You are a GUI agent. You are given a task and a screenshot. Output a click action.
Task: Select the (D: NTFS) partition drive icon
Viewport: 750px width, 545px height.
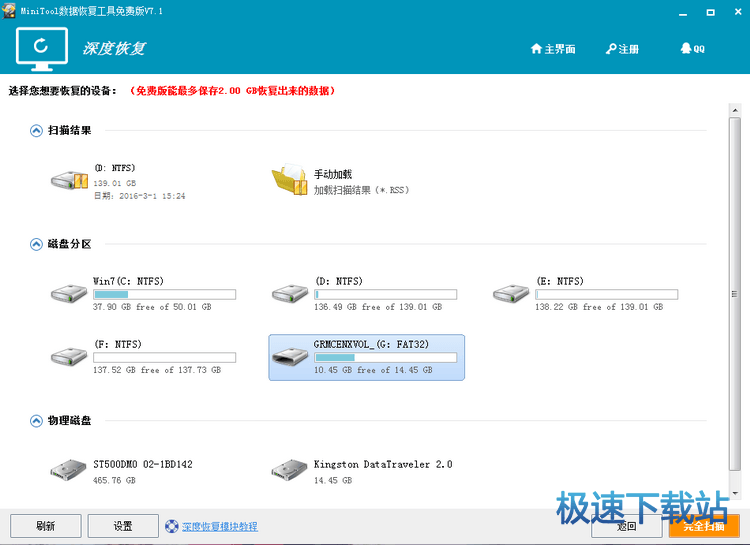coord(290,293)
